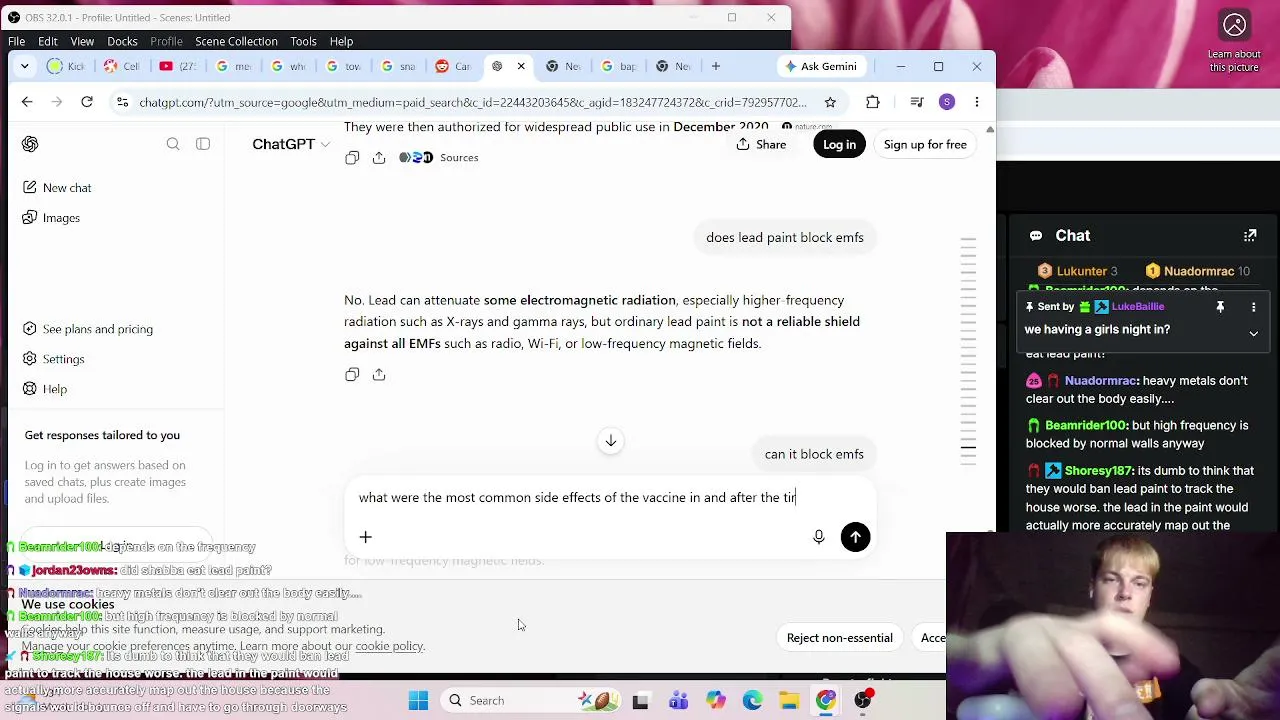Viewport: 1280px width, 720px height.
Task: Bookmark this page with the star icon
Action: 830,102
